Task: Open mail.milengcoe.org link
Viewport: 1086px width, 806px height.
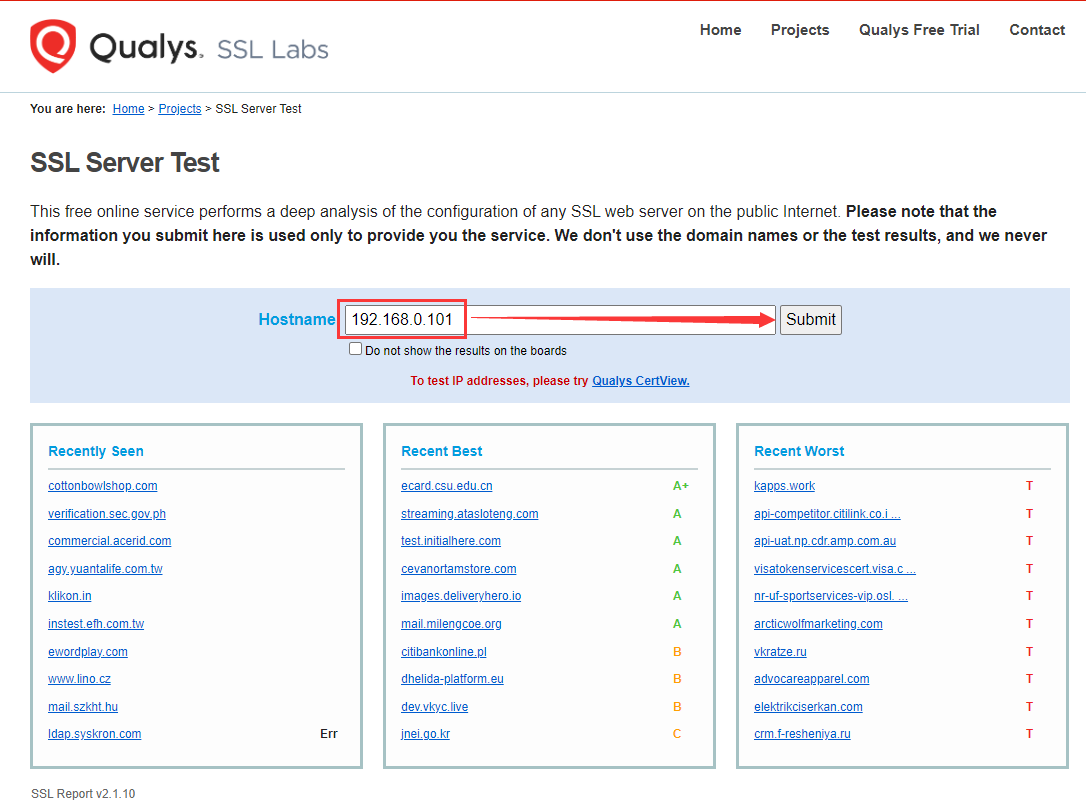Action: click(452, 624)
